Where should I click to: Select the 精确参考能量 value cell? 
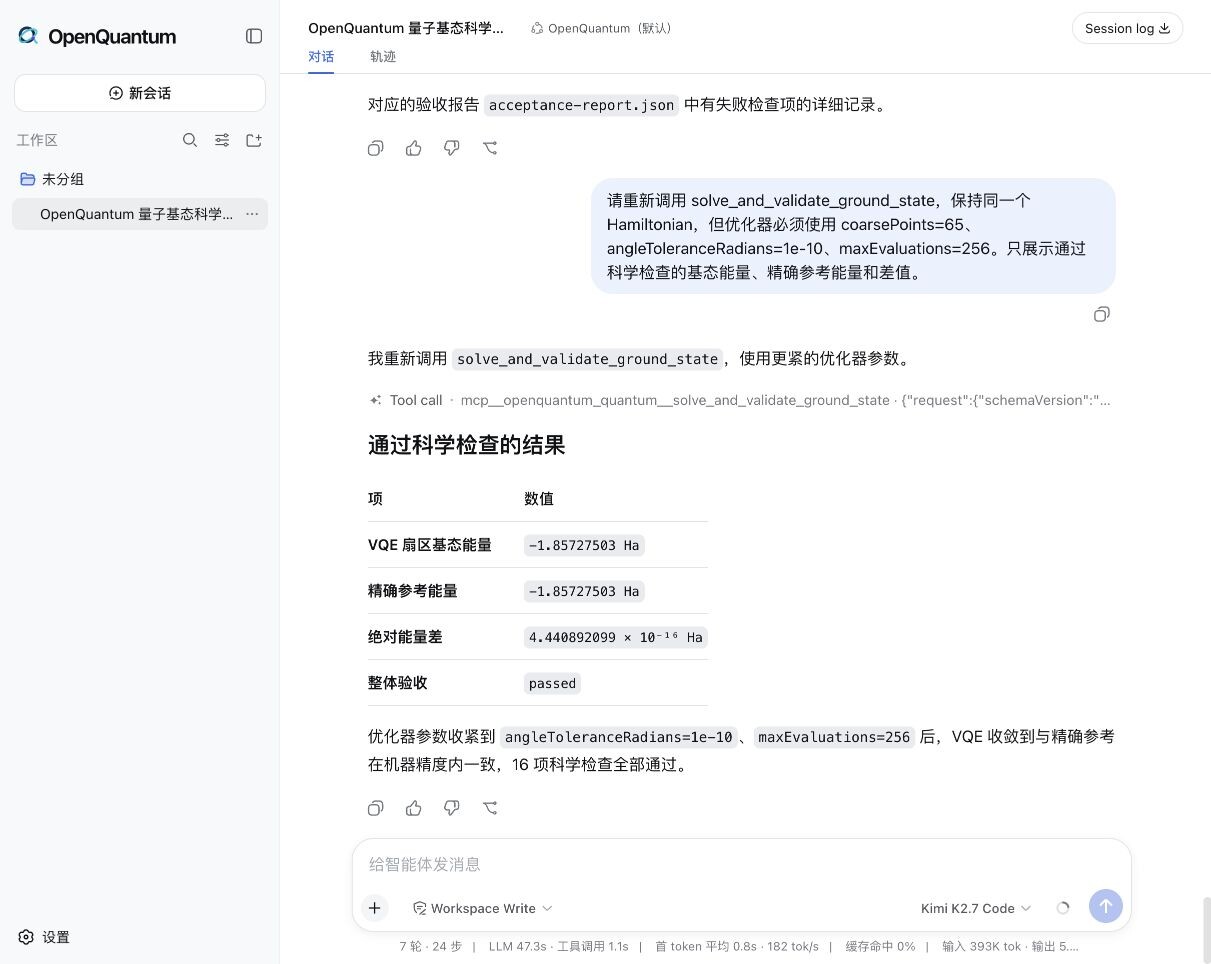point(584,591)
